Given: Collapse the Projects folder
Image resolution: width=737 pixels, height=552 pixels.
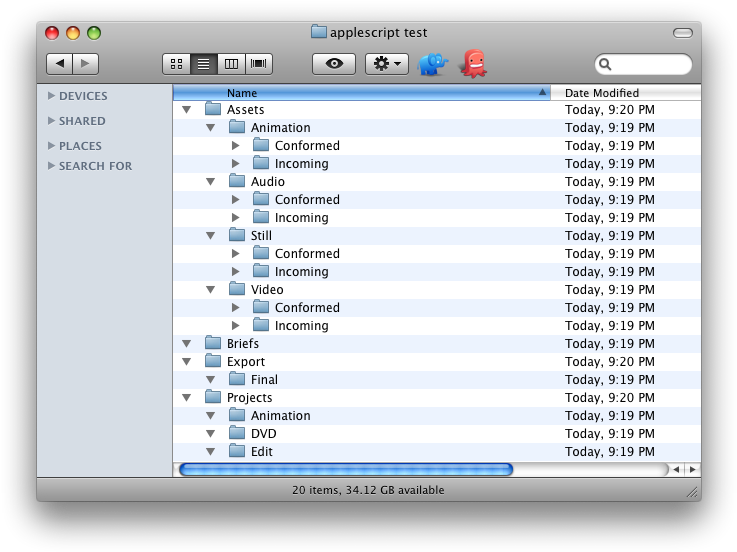Looking at the screenshot, I should tap(187, 398).
